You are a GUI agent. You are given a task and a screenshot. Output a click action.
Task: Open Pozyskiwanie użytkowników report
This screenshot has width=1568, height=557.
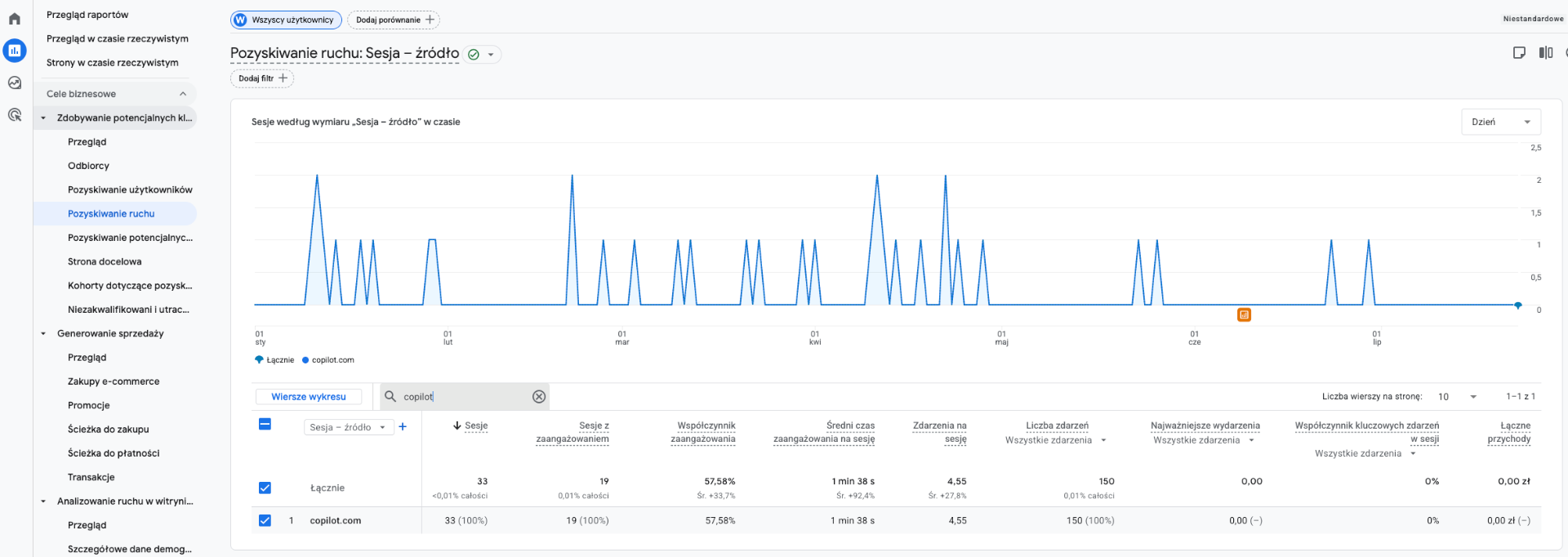click(130, 189)
